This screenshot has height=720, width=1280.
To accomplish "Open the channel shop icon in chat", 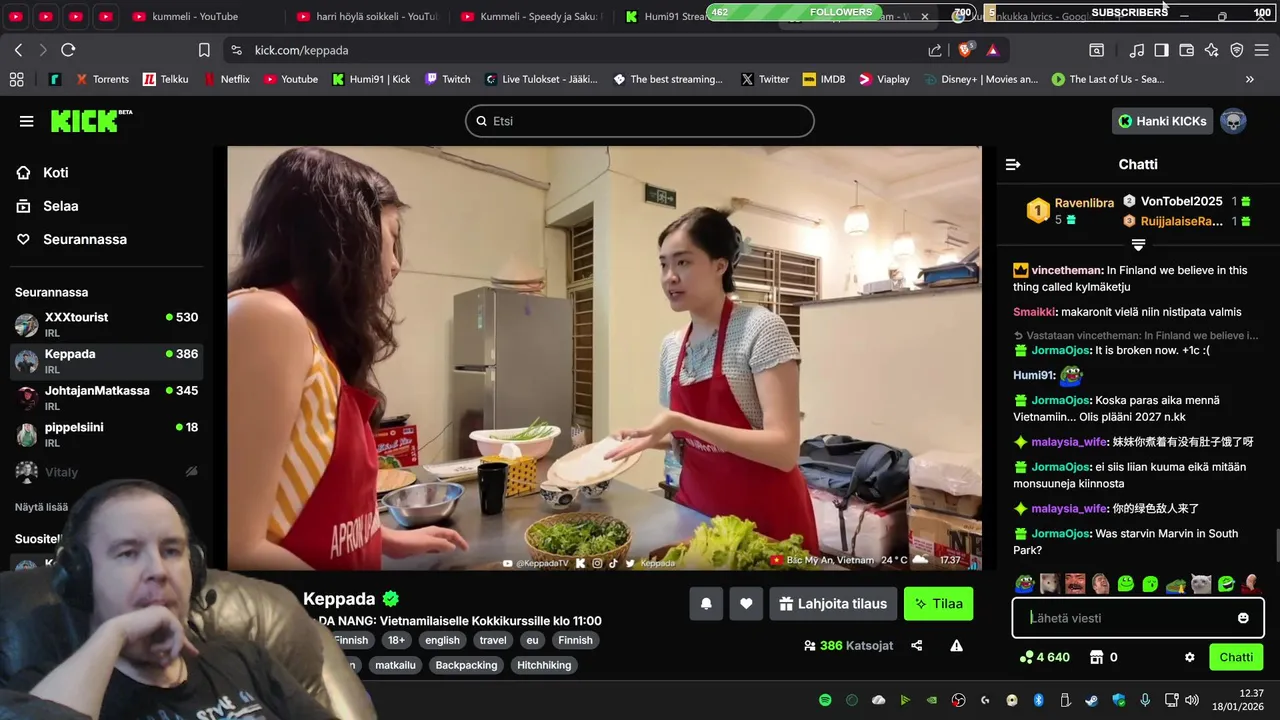I will tap(1096, 657).
